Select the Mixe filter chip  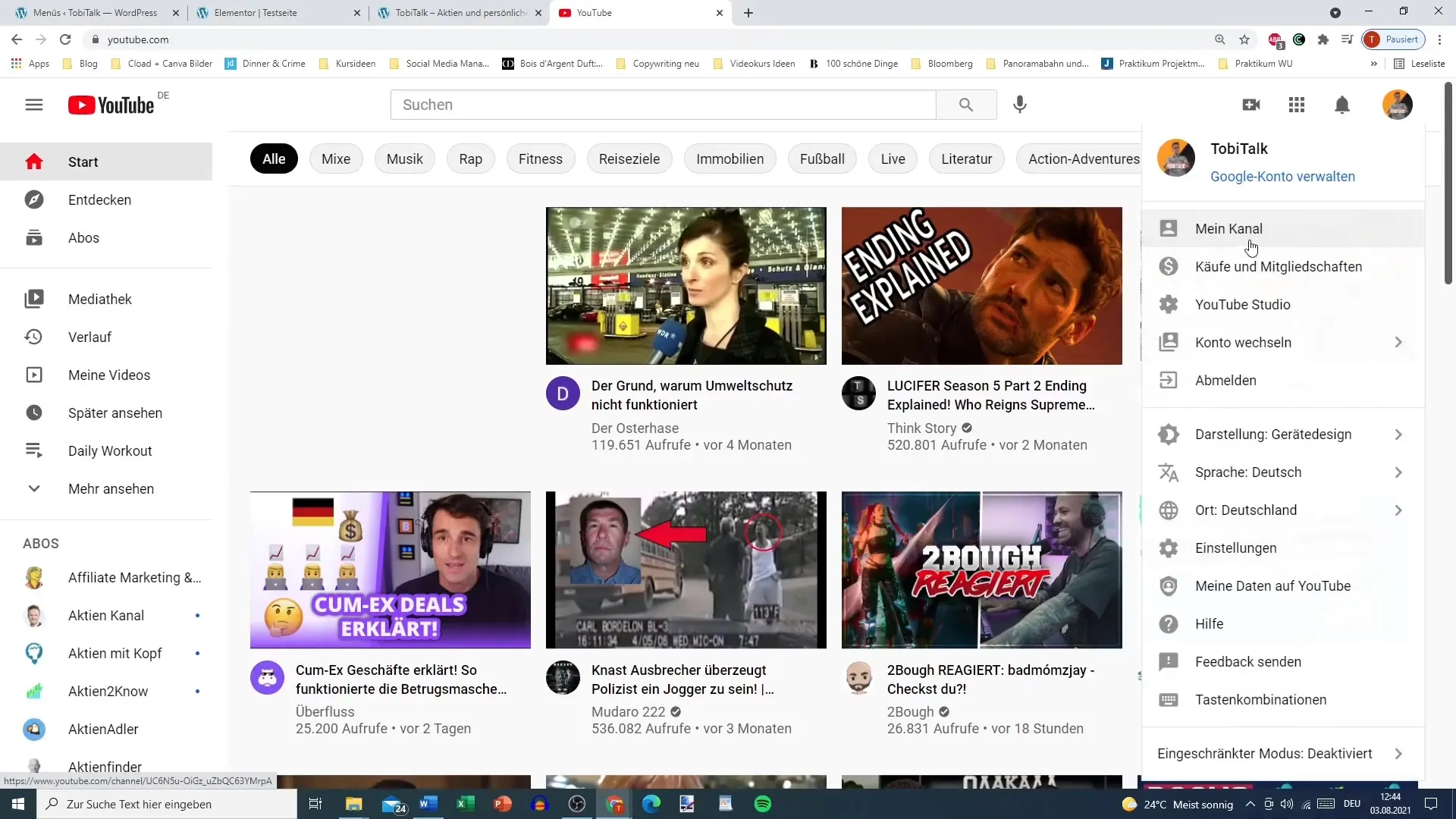336,158
